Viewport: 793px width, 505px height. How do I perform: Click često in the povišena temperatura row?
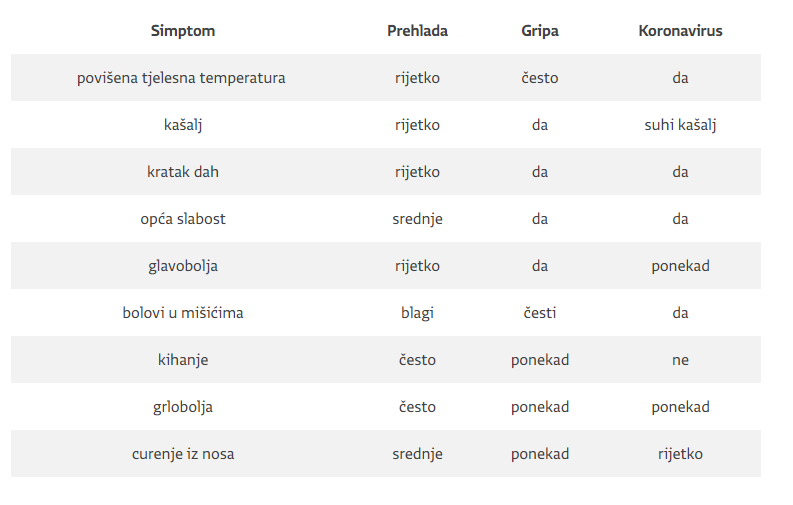pyautogui.click(x=540, y=78)
